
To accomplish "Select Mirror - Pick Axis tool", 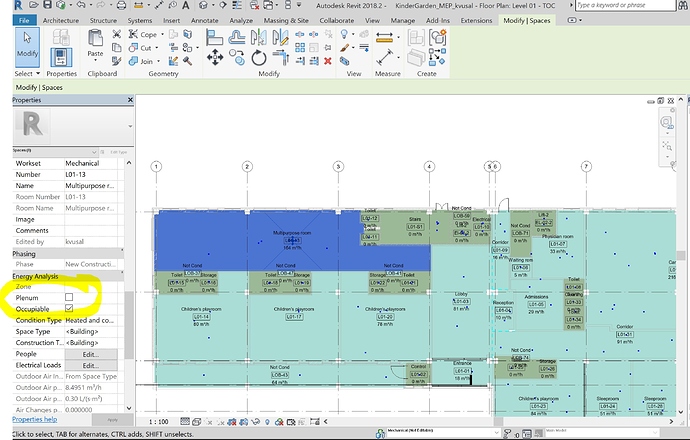I will (x=258, y=37).
